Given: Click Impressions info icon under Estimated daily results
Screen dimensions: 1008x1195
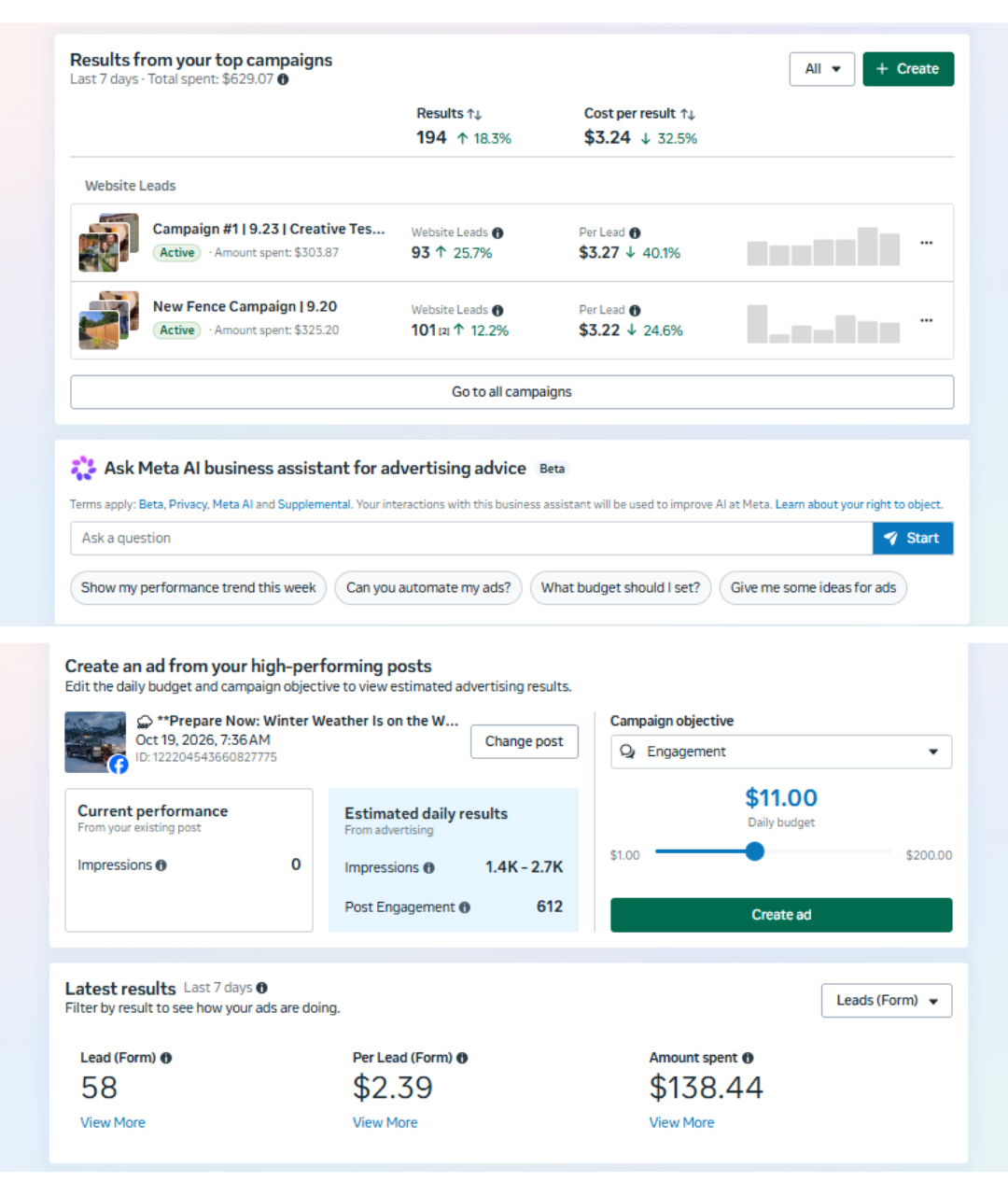Looking at the screenshot, I should tap(428, 868).
